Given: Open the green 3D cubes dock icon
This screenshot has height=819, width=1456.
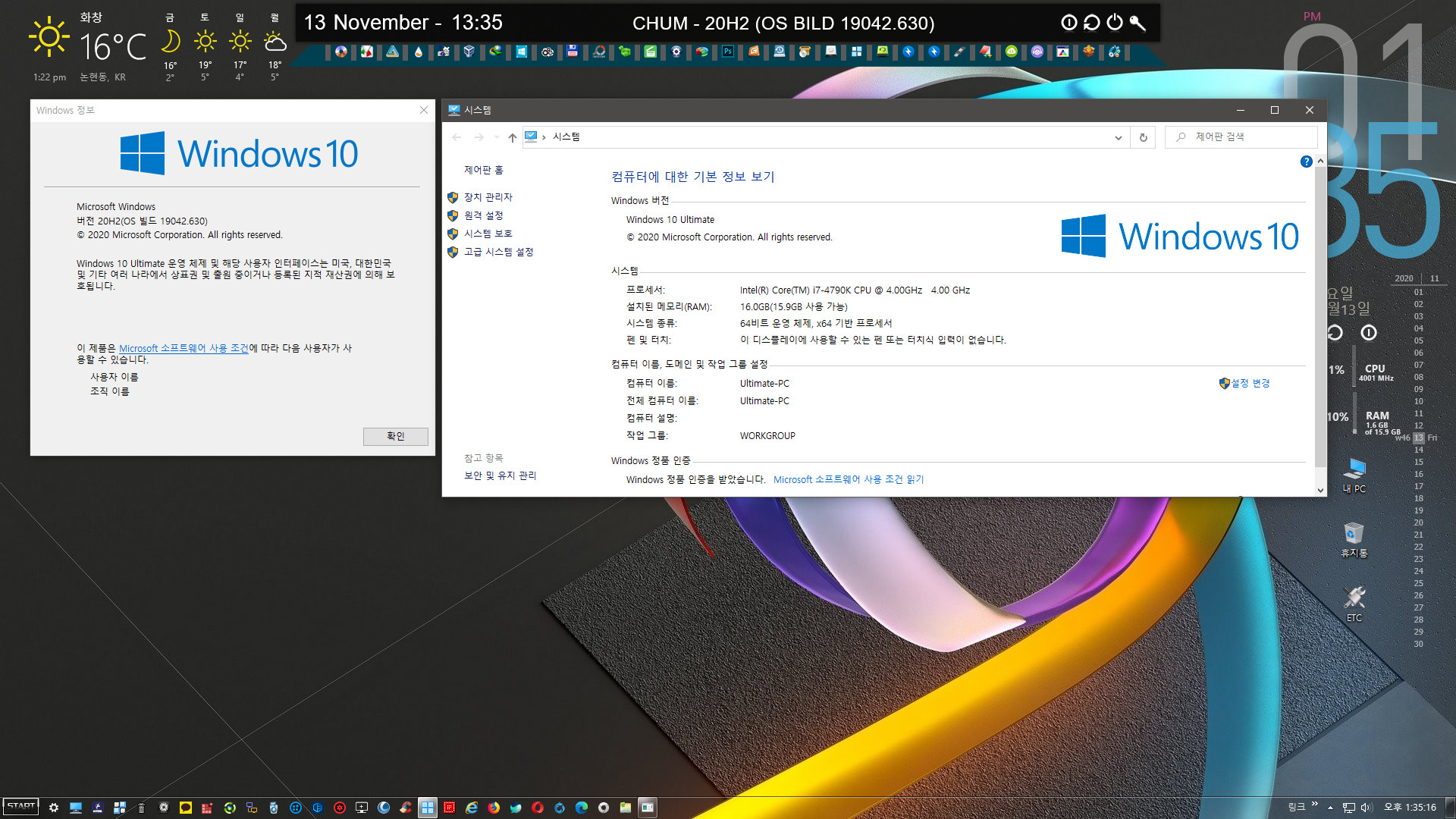Looking at the screenshot, I should 624,52.
